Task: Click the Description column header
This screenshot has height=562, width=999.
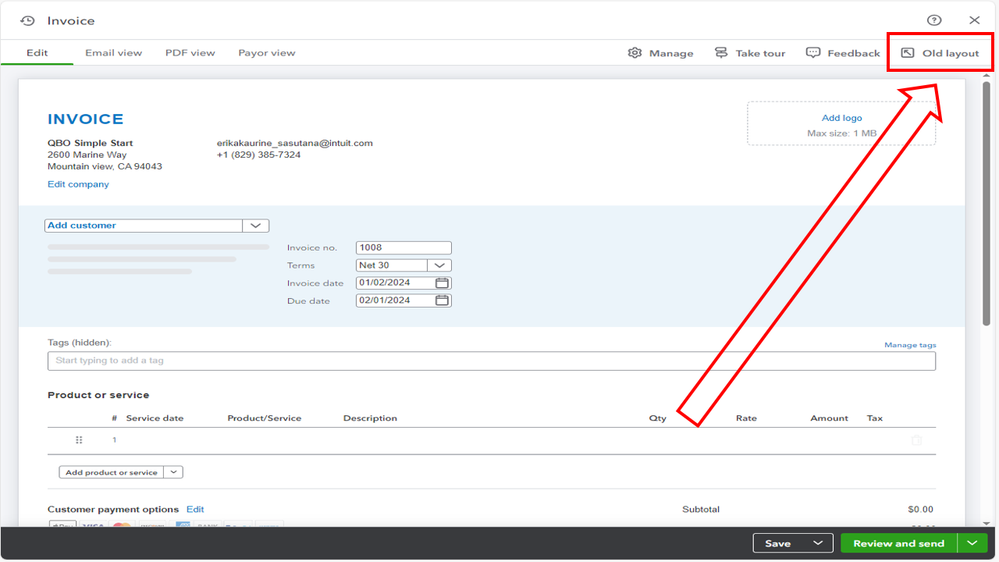Action: (x=370, y=418)
